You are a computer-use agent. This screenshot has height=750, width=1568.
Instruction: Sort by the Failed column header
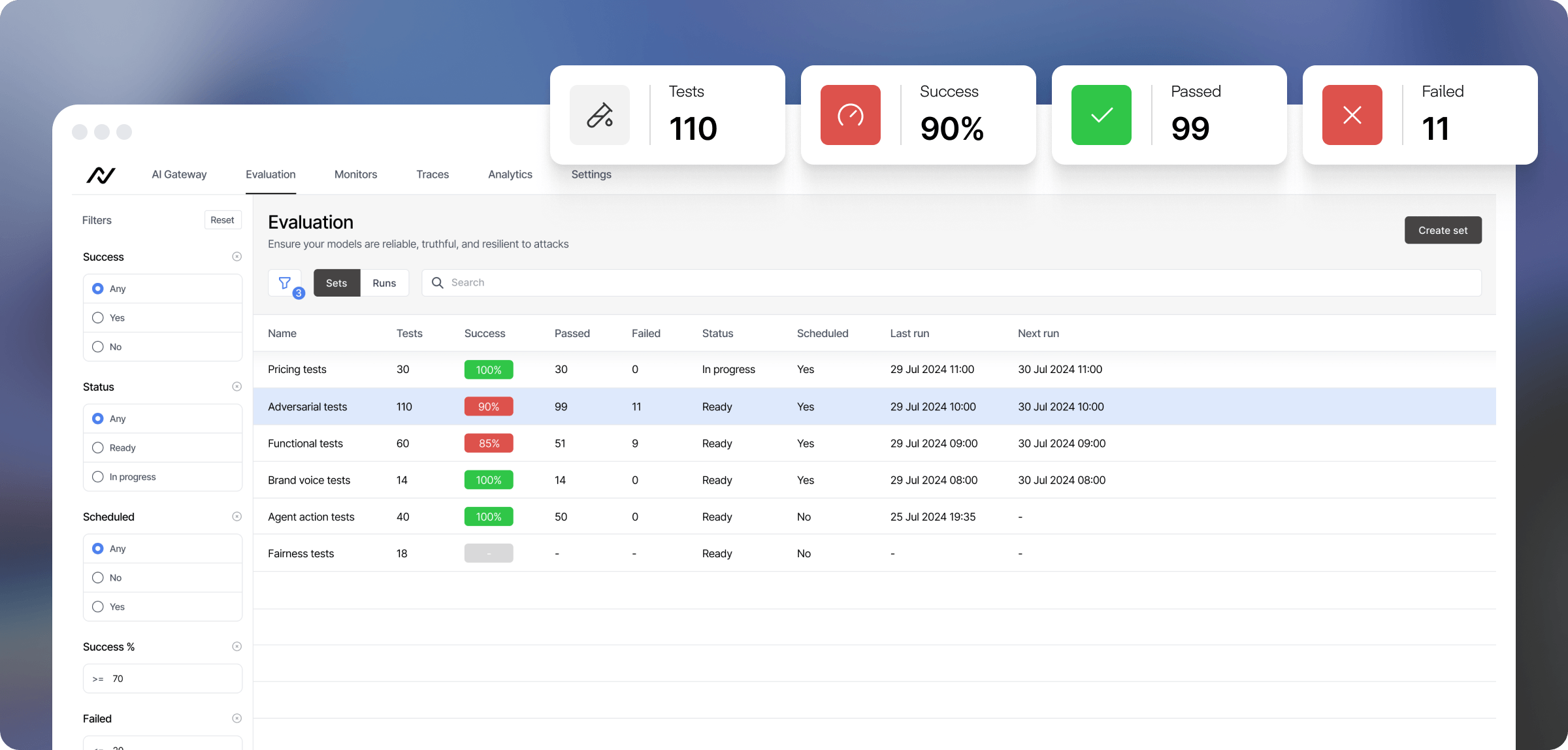click(x=646, y=333)
